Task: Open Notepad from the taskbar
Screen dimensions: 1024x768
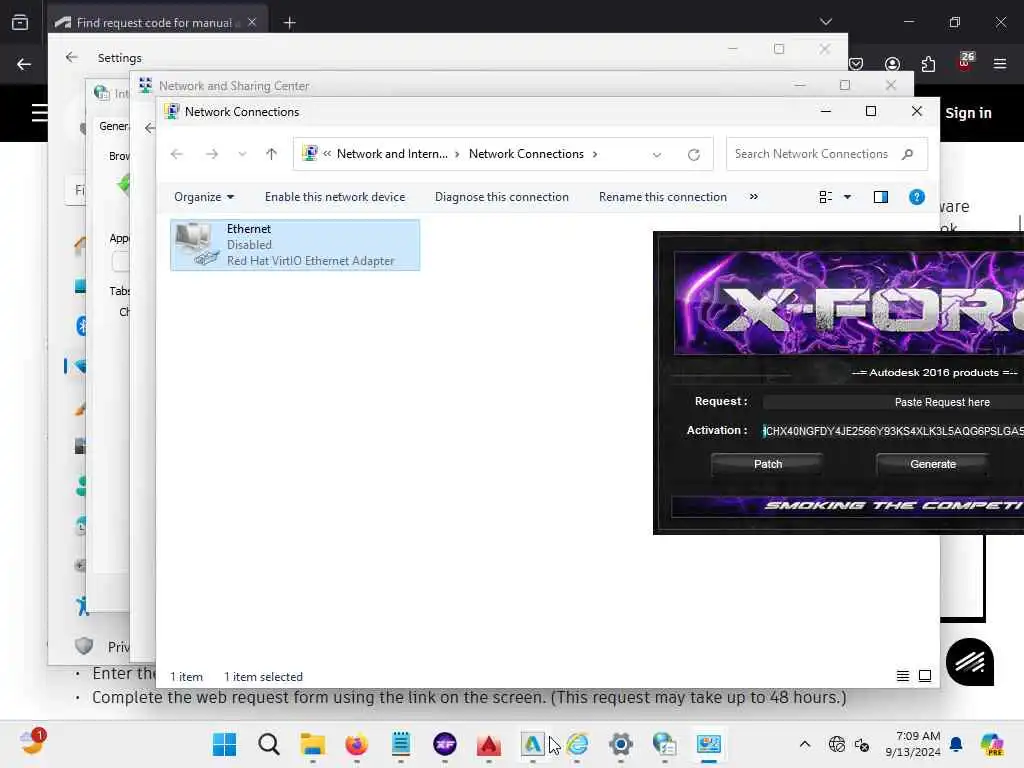Action: (400, 744)
